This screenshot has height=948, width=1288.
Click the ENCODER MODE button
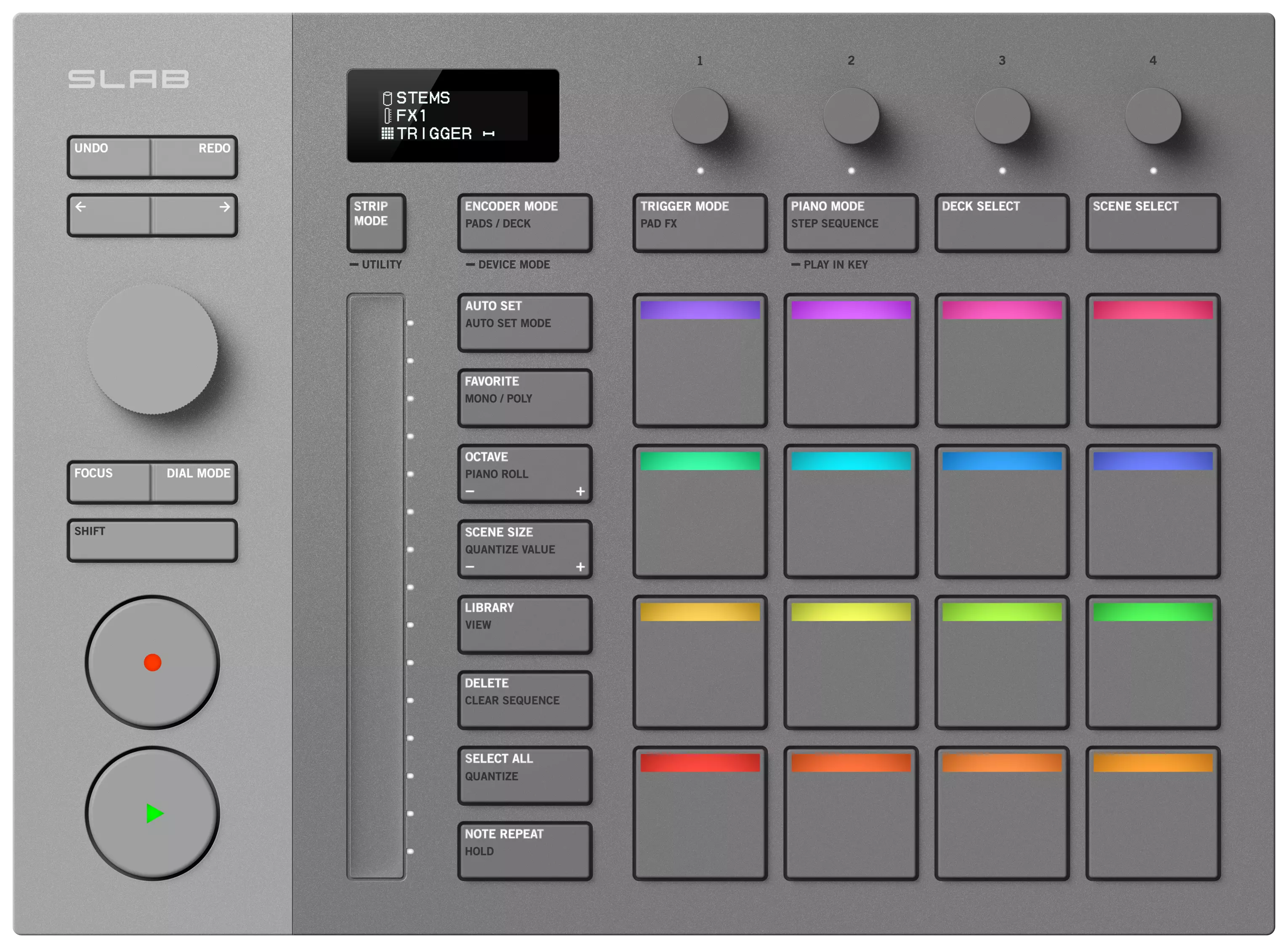524,223
